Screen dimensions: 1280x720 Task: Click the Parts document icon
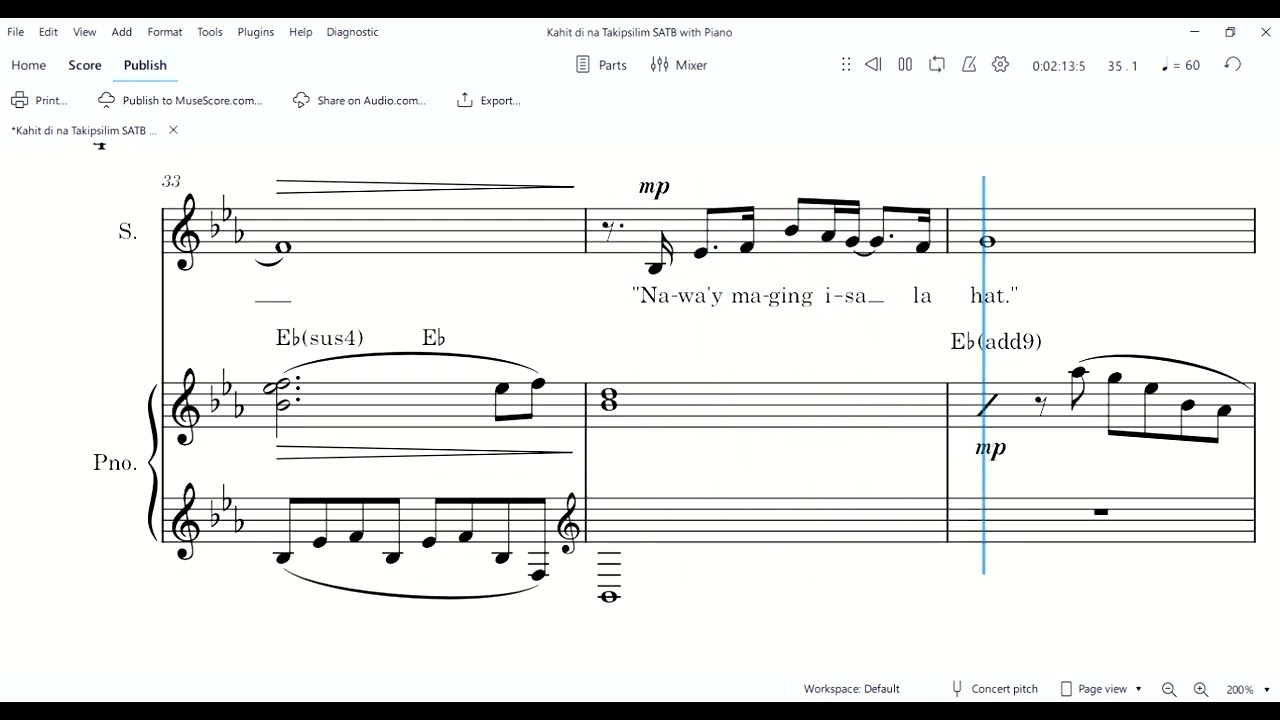tap(583, 65)
